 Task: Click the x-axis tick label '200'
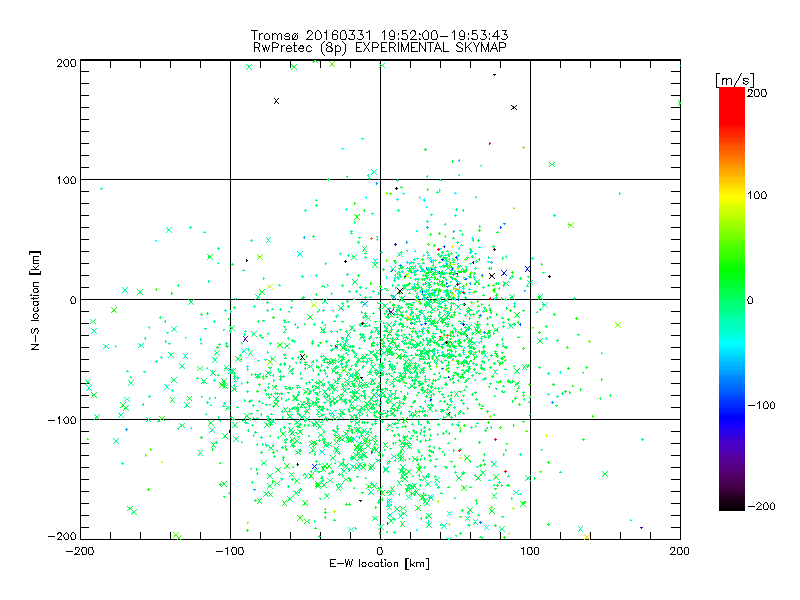[x=680, y=551]
